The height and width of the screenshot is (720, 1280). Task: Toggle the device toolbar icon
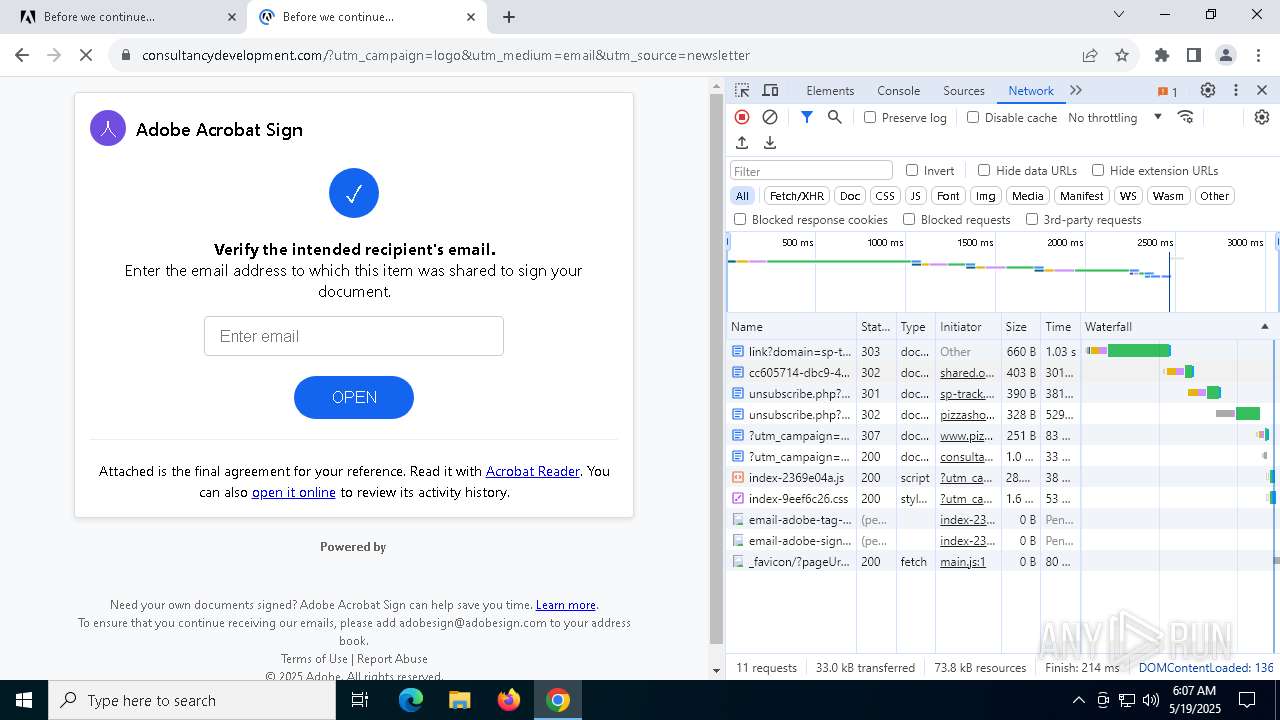click(770, 90)
